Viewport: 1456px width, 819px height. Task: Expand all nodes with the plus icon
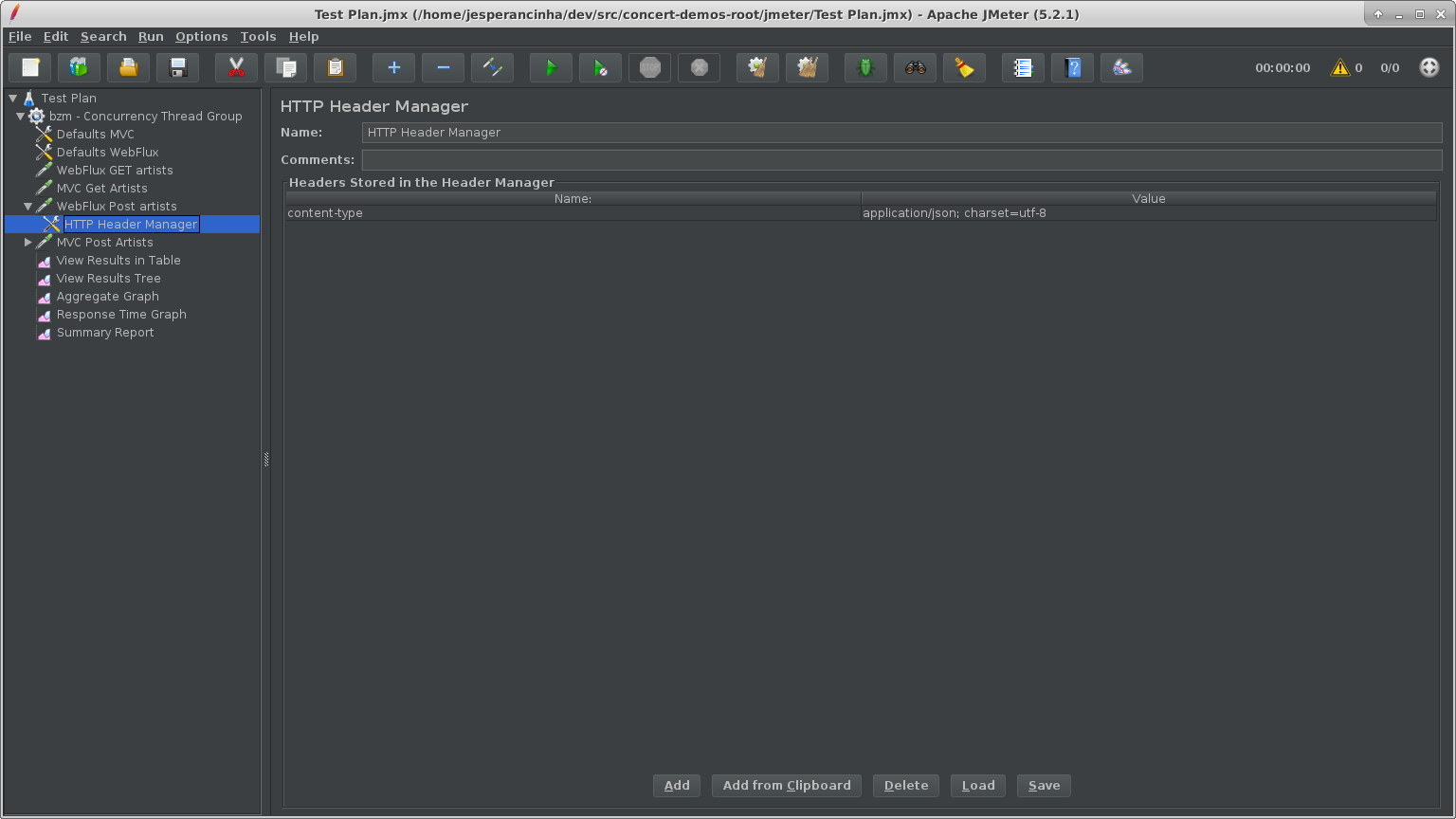tap(394, 67)
